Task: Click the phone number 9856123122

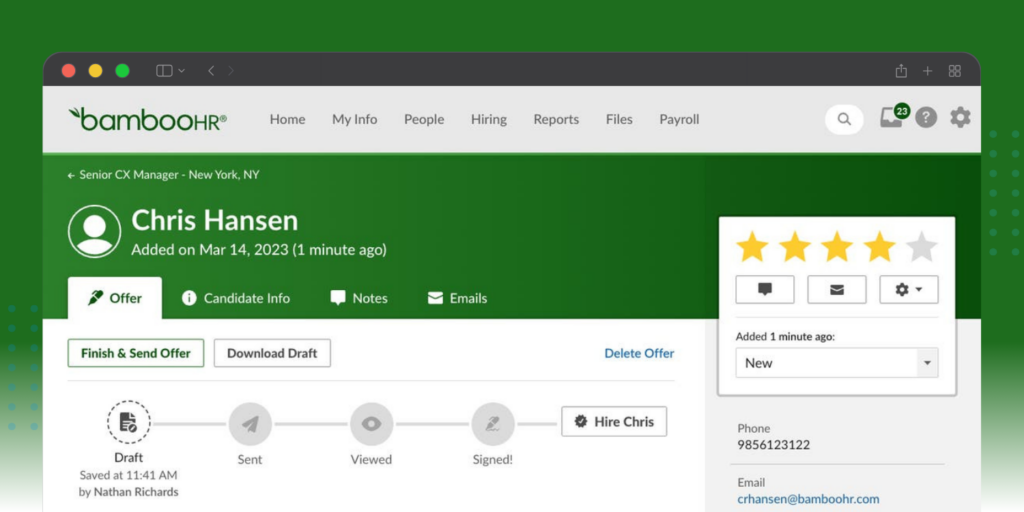Action: click(774, 445)
